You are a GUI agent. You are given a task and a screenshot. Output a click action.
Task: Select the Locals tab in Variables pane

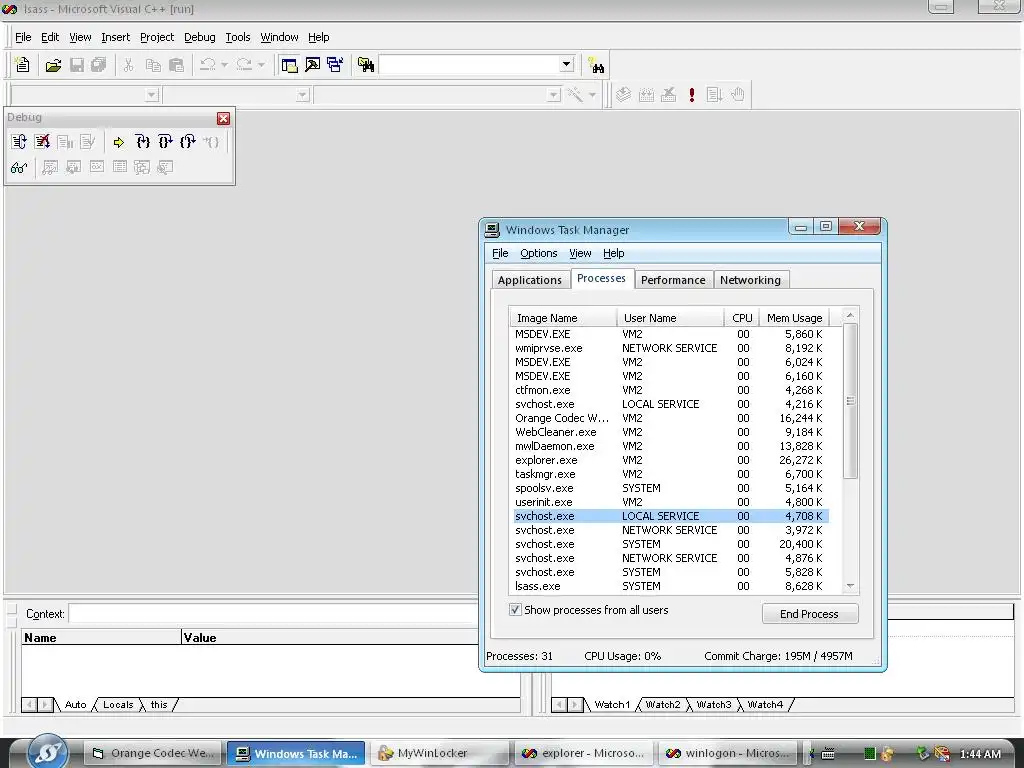(x=118, y=705)
